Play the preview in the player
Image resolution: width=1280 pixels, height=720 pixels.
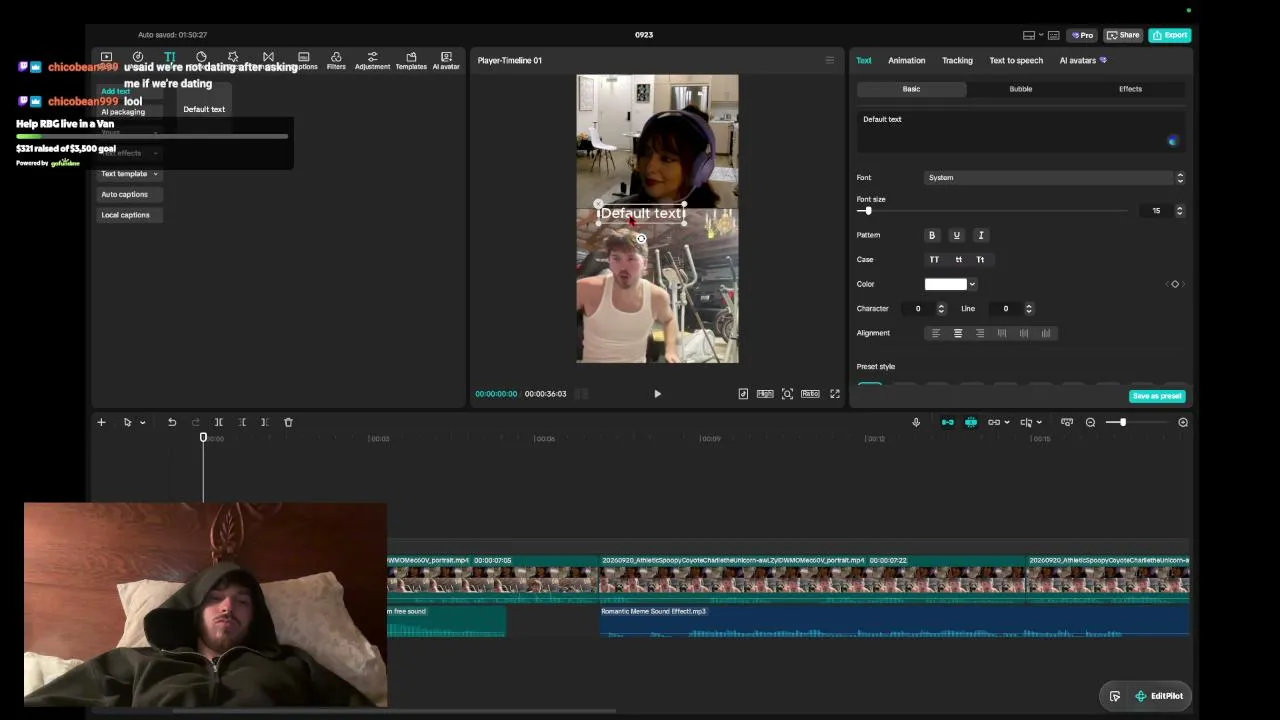(657, 394)
